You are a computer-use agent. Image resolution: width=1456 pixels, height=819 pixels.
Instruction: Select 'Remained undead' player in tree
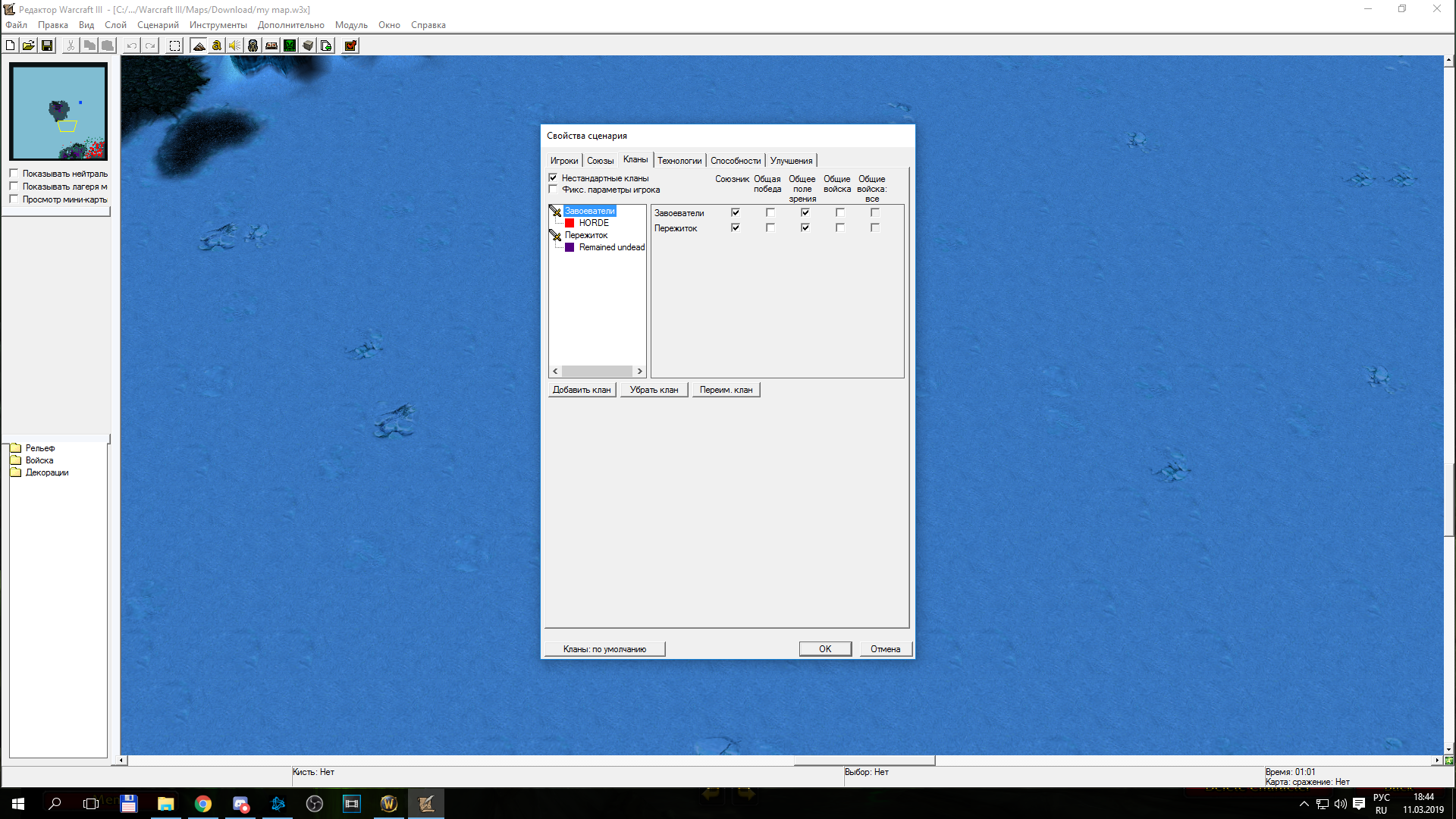611,247
